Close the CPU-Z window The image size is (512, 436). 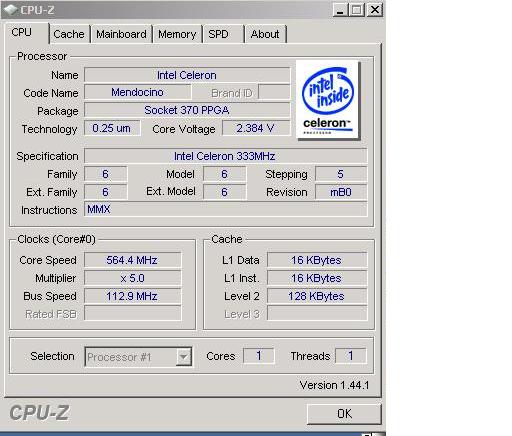(x=375, y=10)
